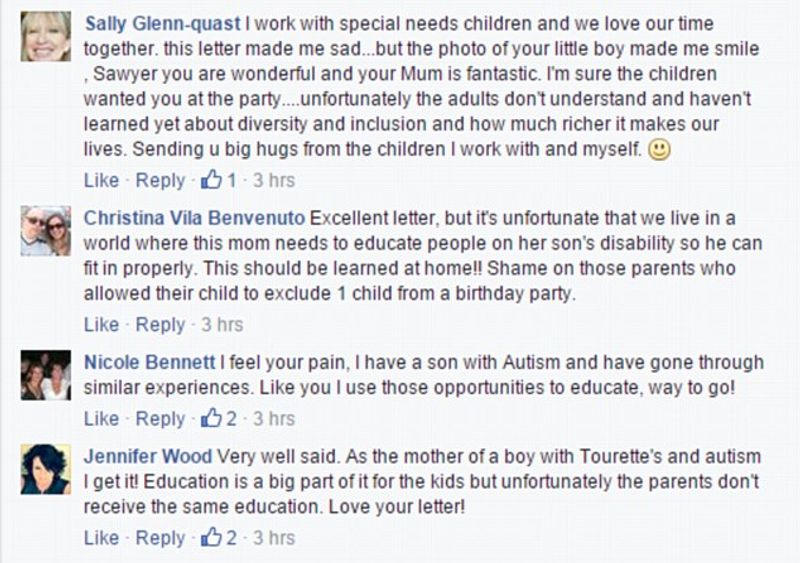Like Nicole Bennett's comment
This screenshot has height=563, width=800.
[x=101, y=419]
